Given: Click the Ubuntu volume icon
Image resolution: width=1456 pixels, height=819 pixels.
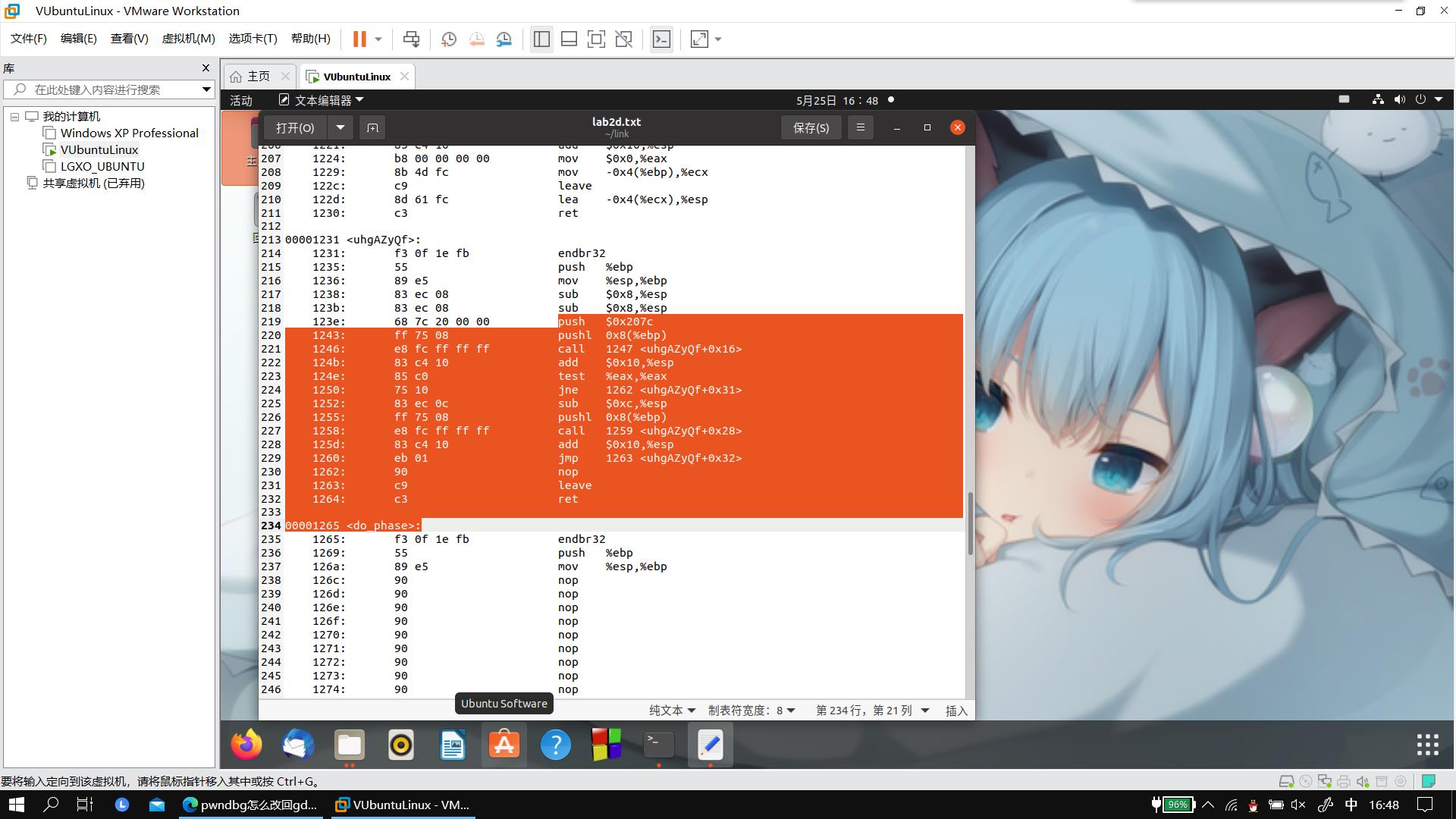Looking at the screenshot, I should (1399, 99).
